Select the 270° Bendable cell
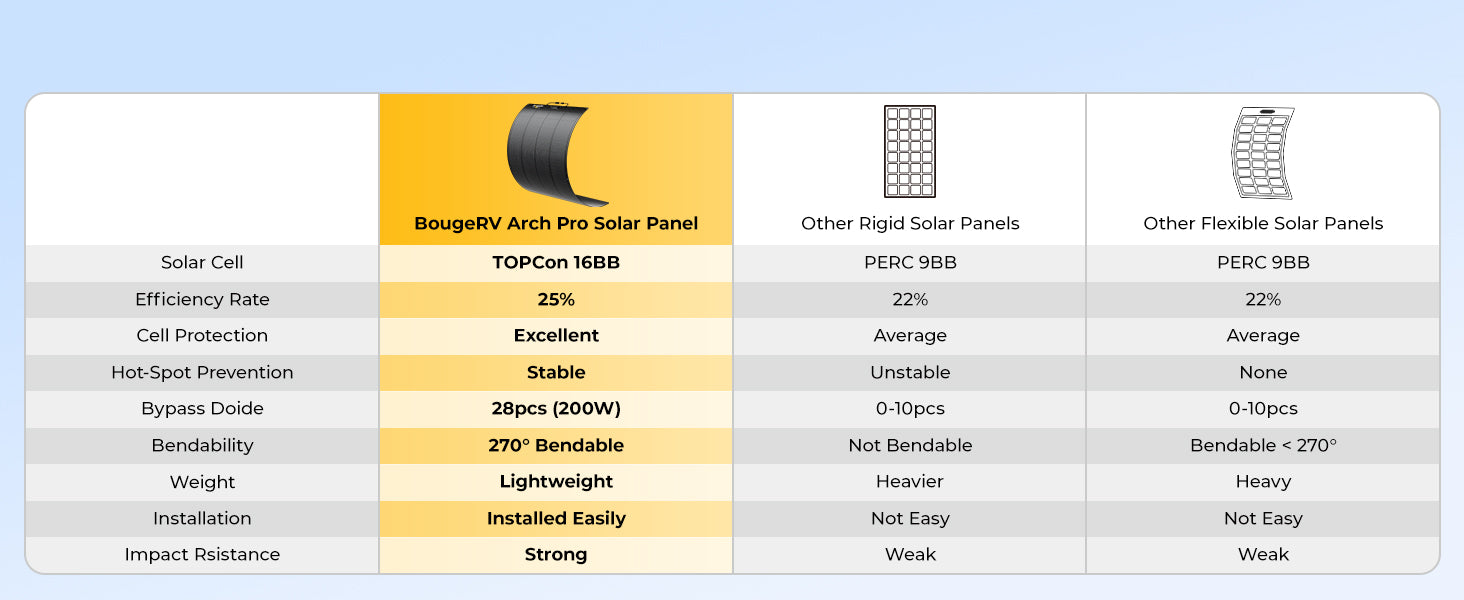The image size is (1464, 600). (556, 446)
